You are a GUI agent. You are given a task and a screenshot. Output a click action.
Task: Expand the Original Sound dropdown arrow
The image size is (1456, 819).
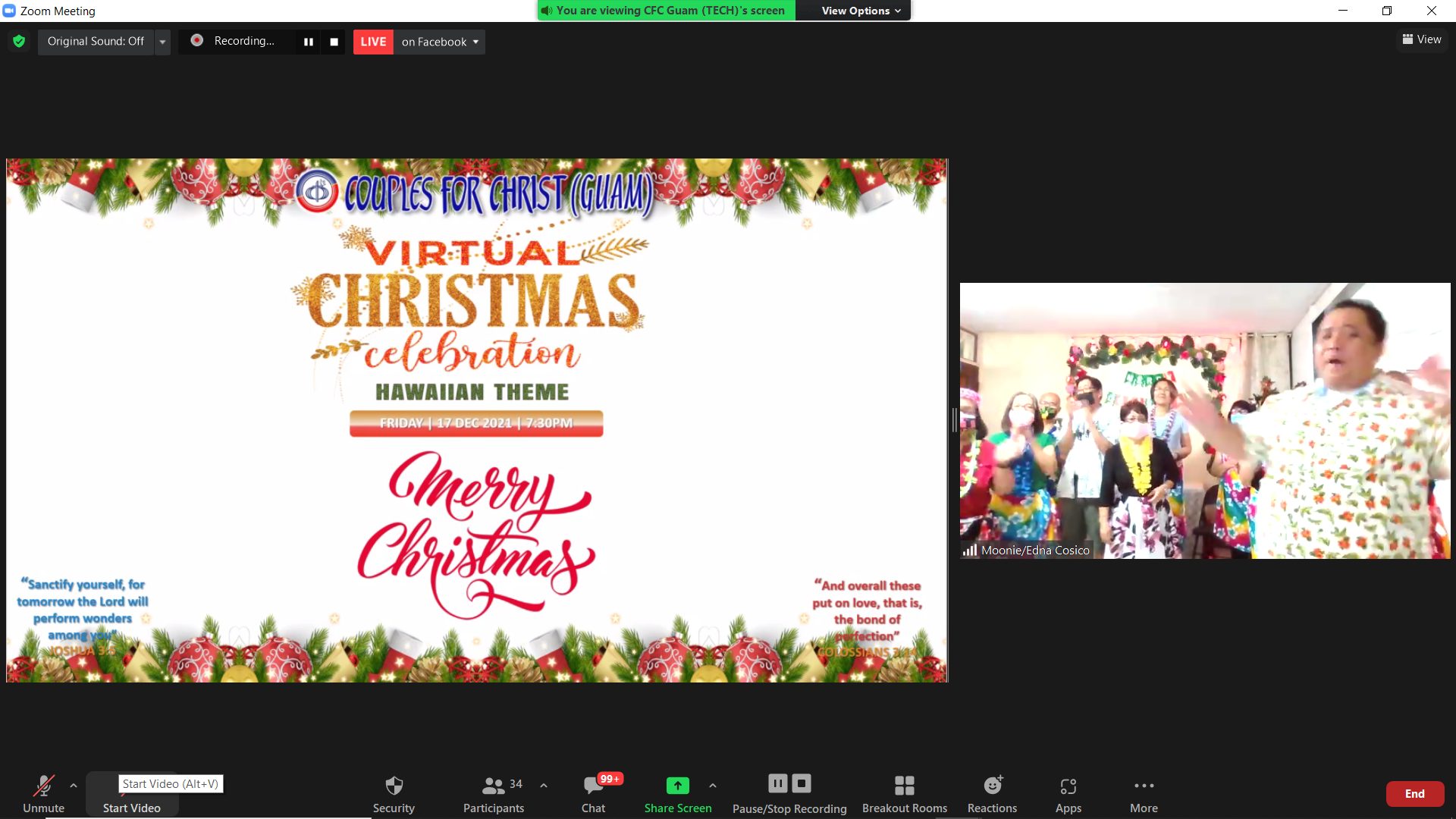pyautogui.click(x=162, y=42)
